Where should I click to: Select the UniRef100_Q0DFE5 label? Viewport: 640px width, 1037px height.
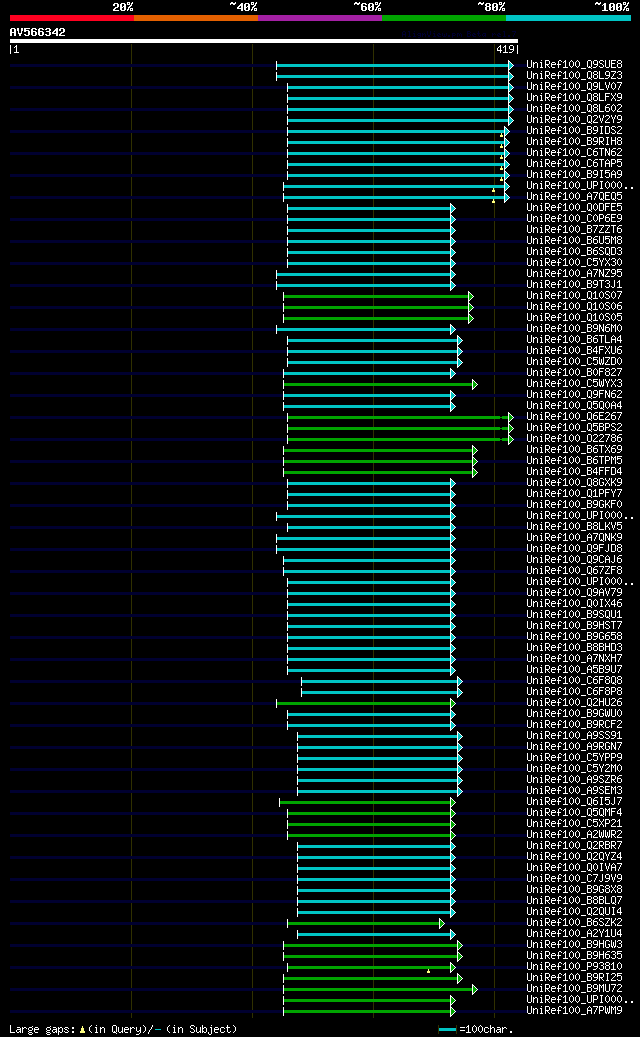click(x=574, y=208)
